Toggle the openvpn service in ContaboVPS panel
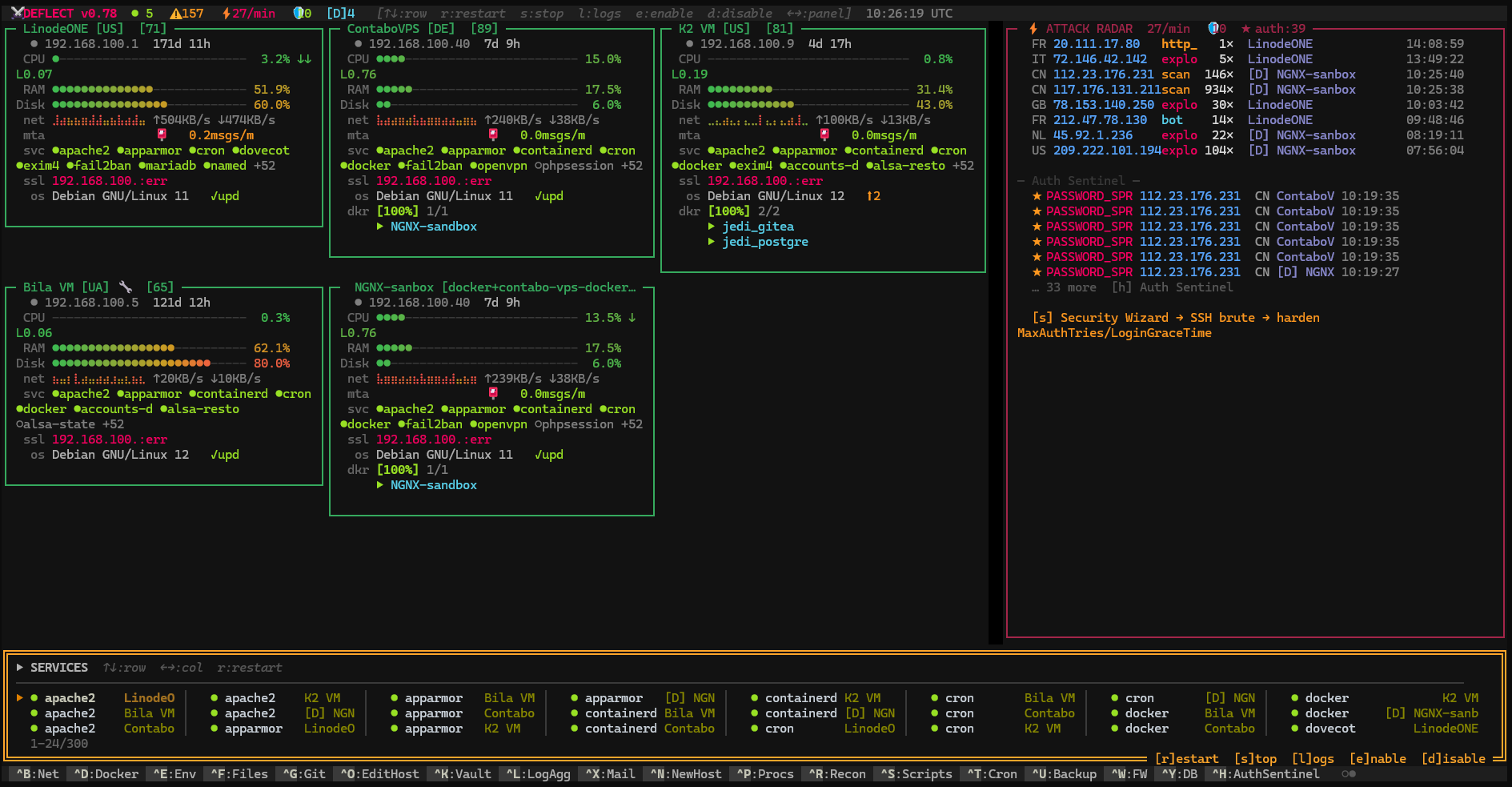1512x787 pixels. point(499,166)
